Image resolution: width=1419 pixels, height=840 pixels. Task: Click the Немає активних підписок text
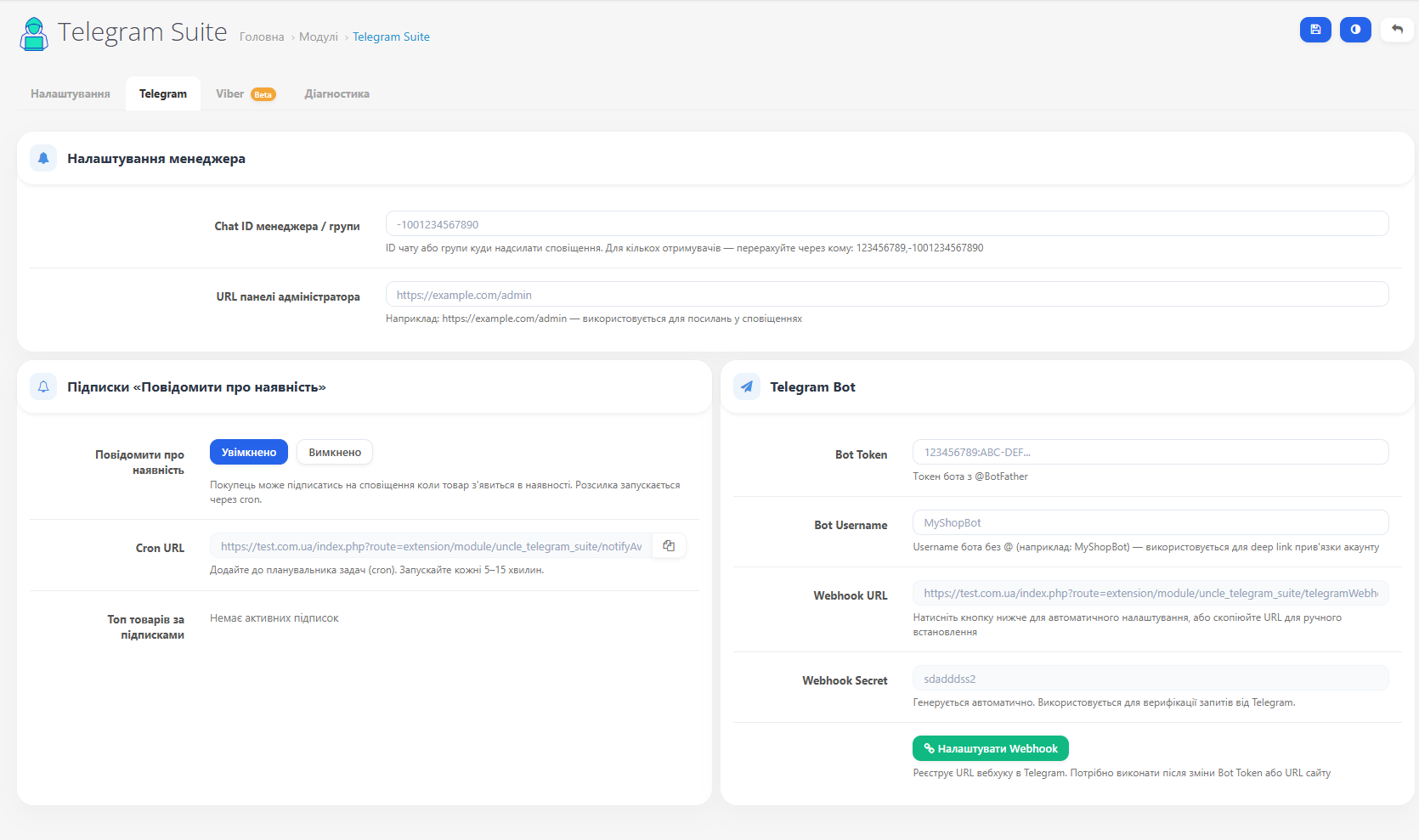tap(274, 618)
